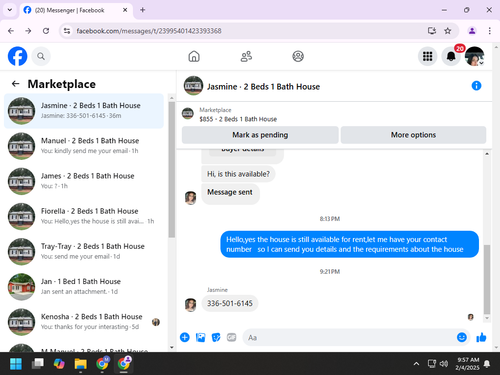Click the address bar URL
Viewport: 500px width, 375px height.
coord(149,31)
